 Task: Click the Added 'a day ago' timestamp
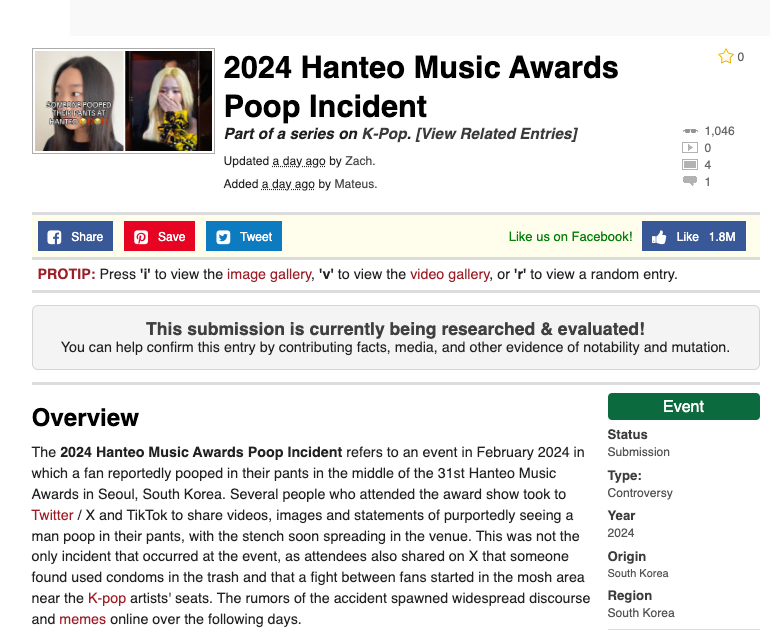tap(288, 184)
